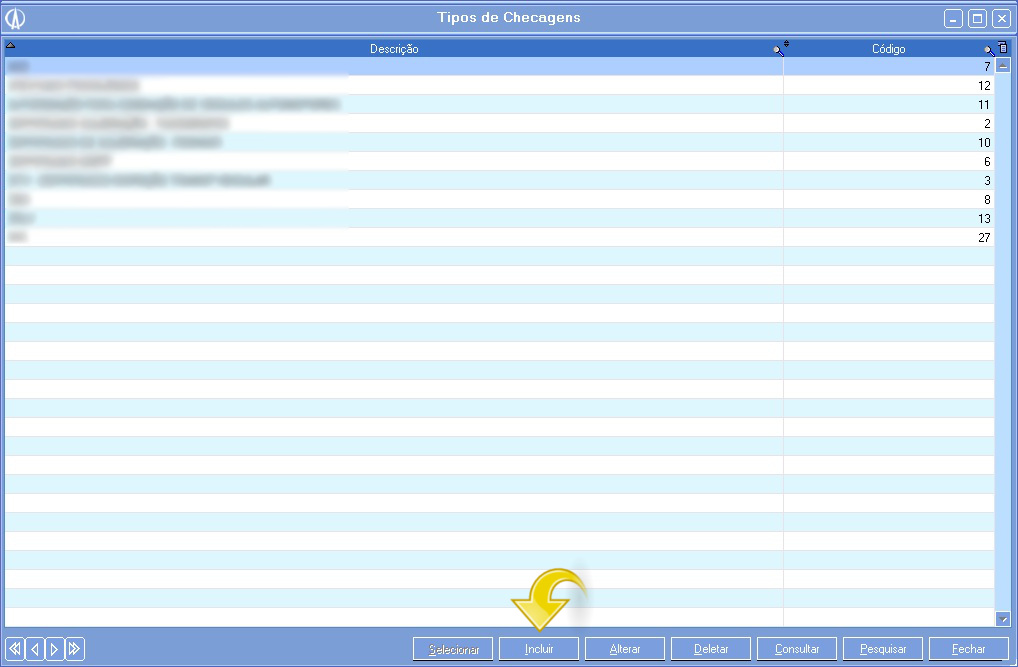Go to the next record
Image resolution: width=1018 pixels, height=667 pixels.
pos(55,649)
